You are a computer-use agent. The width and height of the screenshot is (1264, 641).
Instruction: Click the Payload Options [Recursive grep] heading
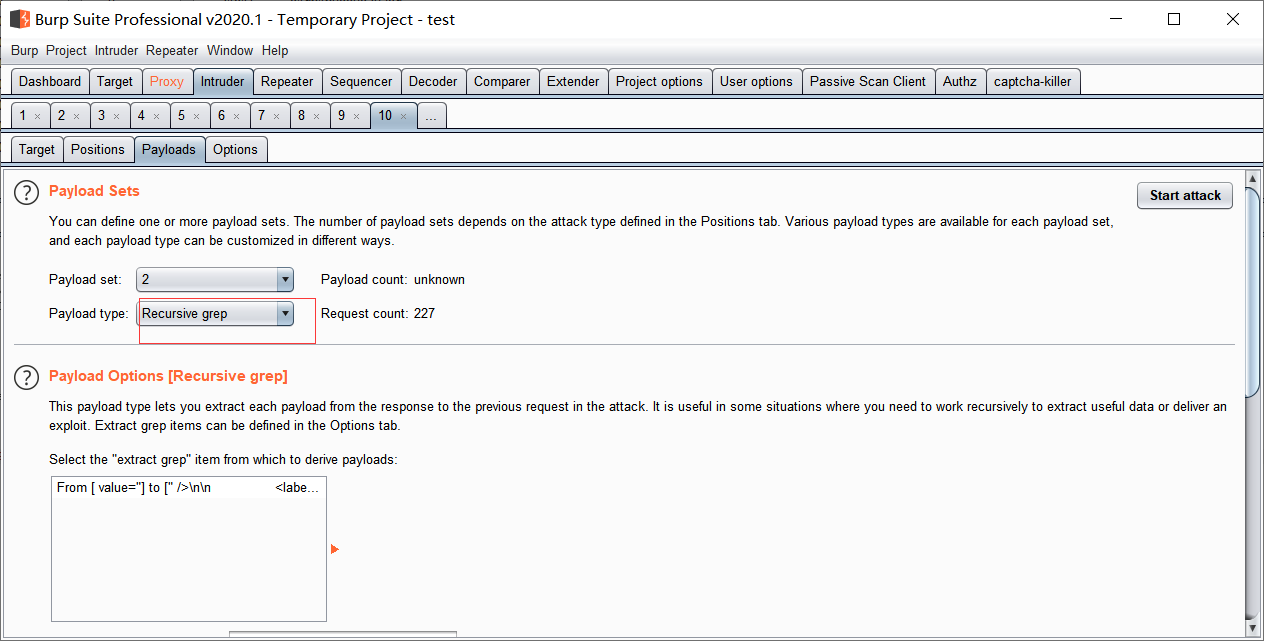coord(168,376)
